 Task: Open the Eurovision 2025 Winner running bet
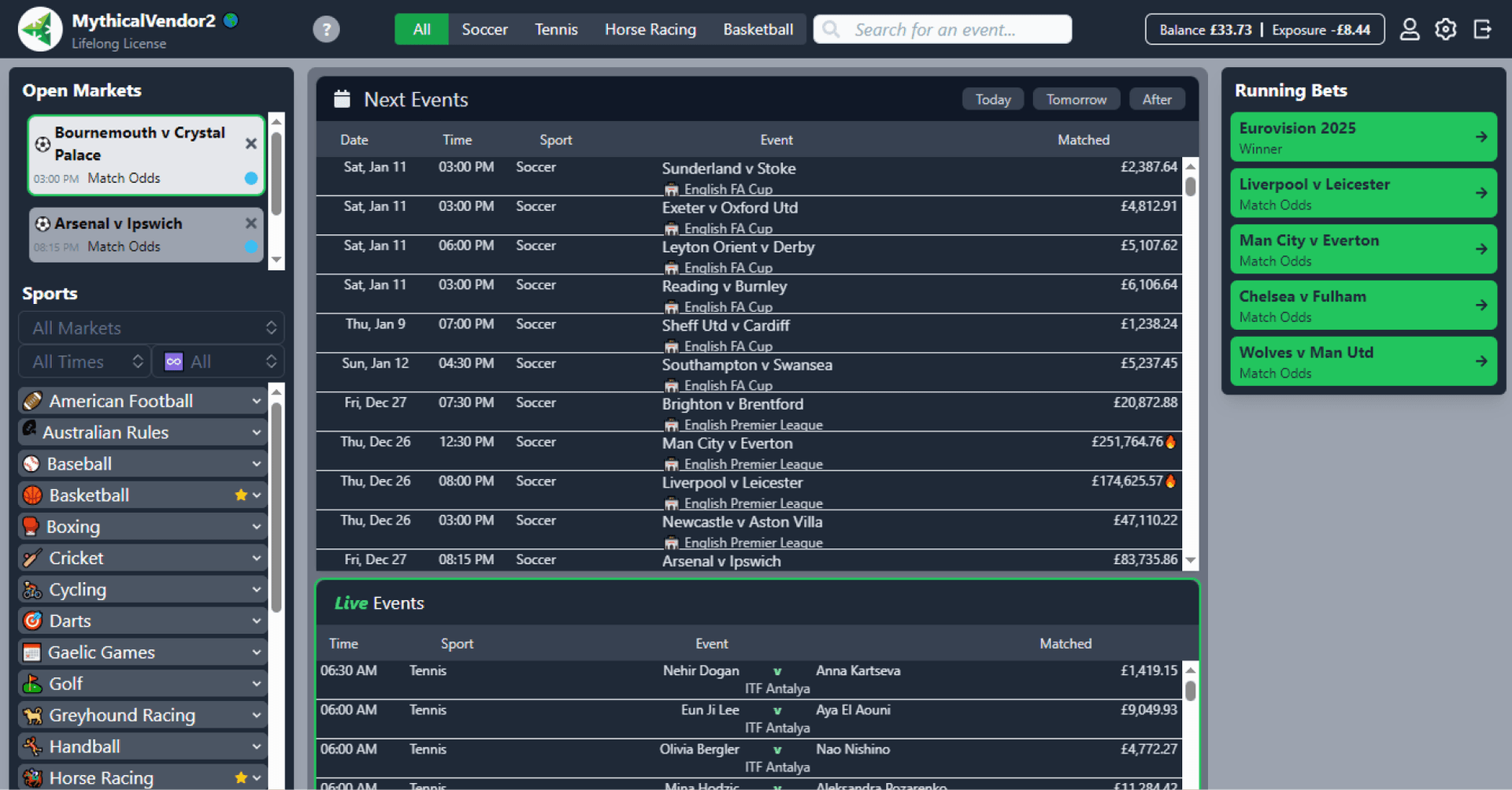(1362, 137)
